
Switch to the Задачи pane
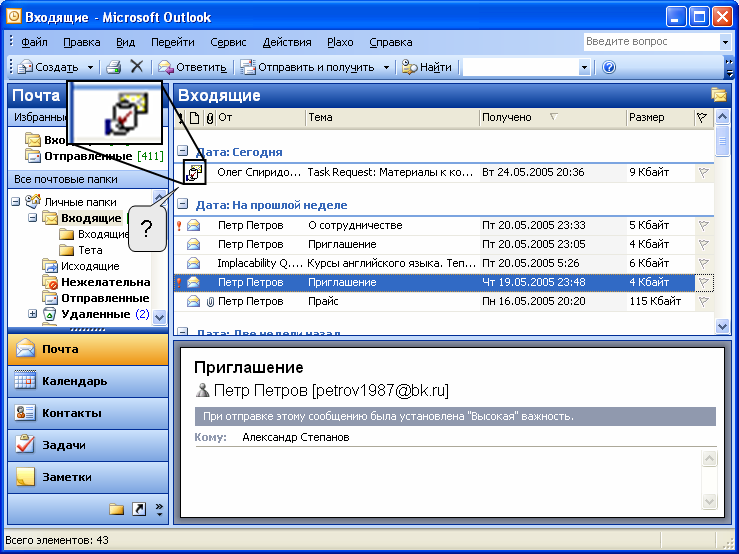(x=88, y=445)
